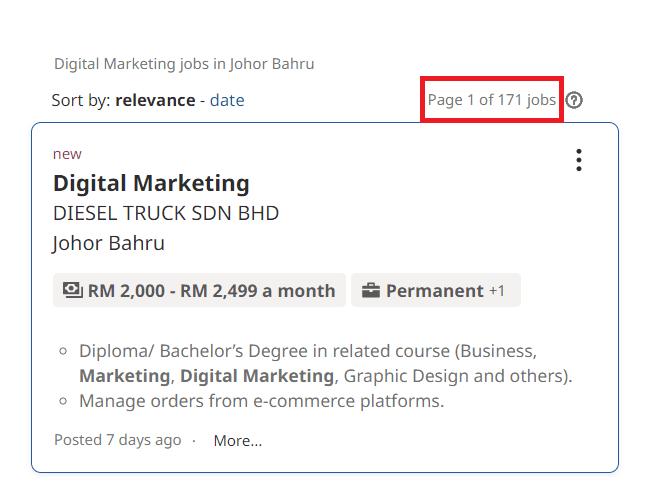Open the job count help icon
The image size is (669, 488).
[x=574, y=100]
